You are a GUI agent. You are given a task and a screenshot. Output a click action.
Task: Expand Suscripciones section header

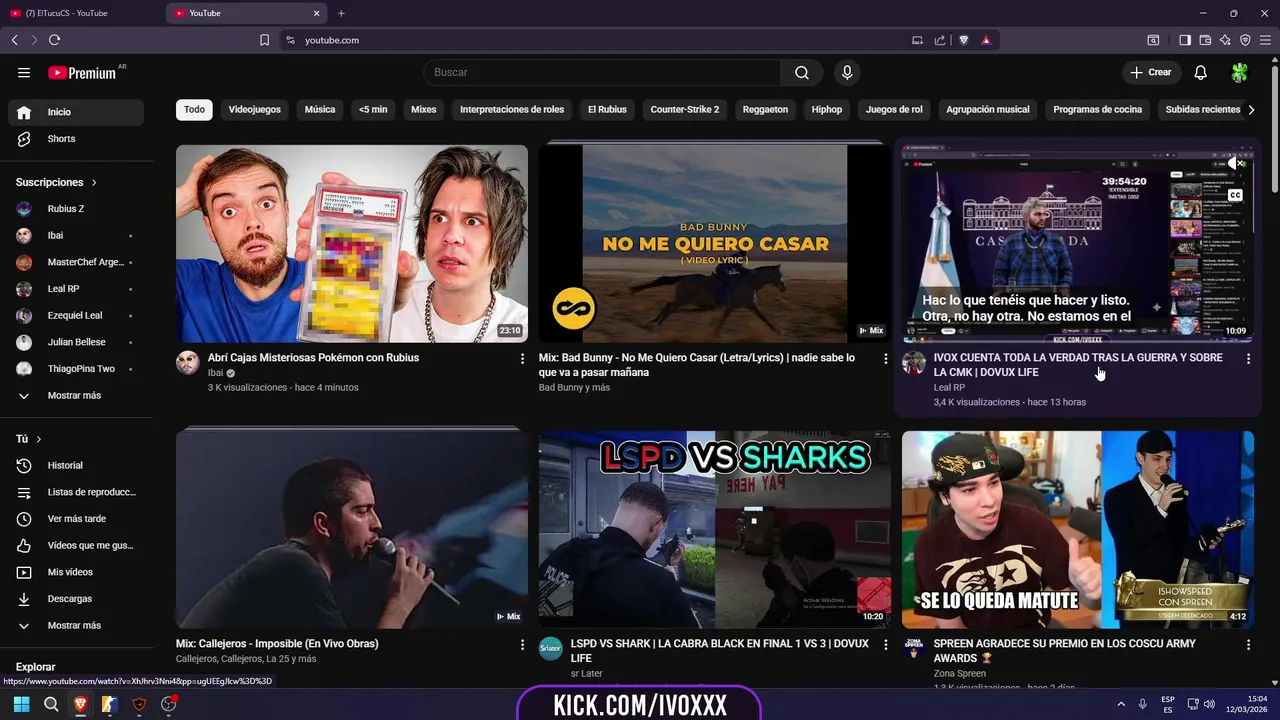coord(56,182)
